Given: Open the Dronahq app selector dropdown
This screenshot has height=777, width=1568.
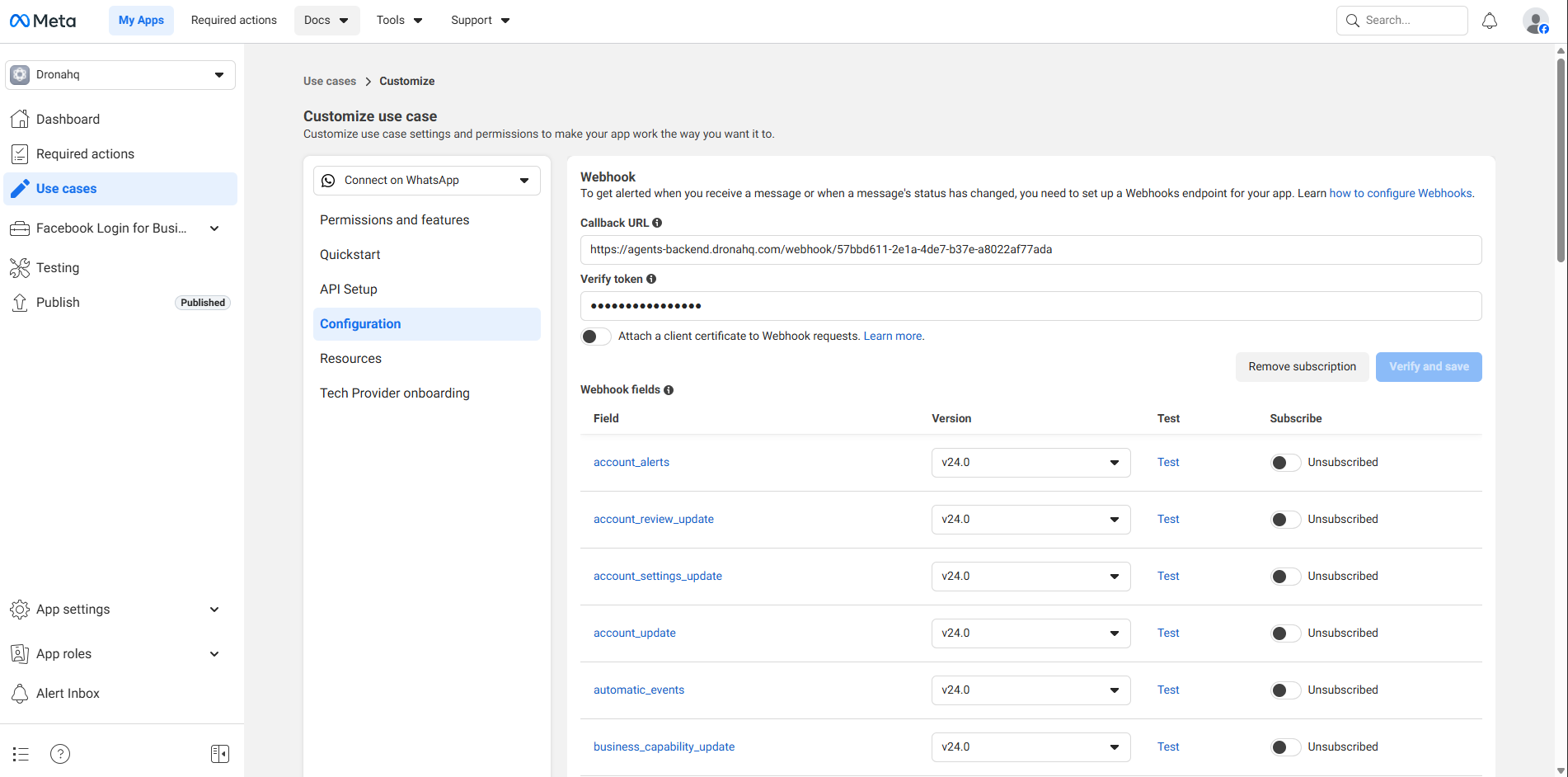Looking at the screenshot, I should [120, 75].
